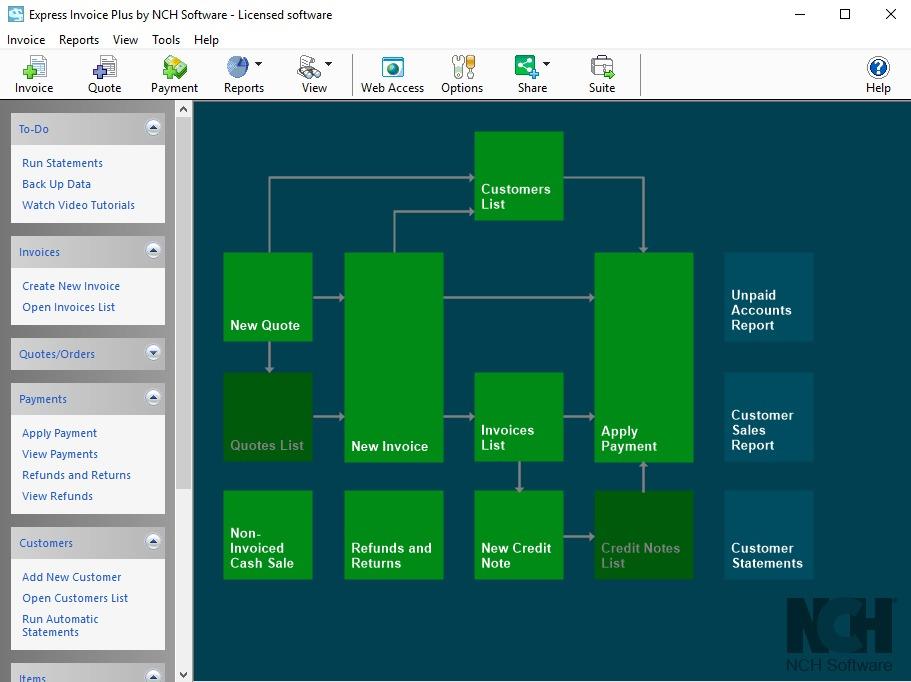Collapse the Payments sidebar panel
The width and height of the screenshot is (911, 682).
coord(153,398)
